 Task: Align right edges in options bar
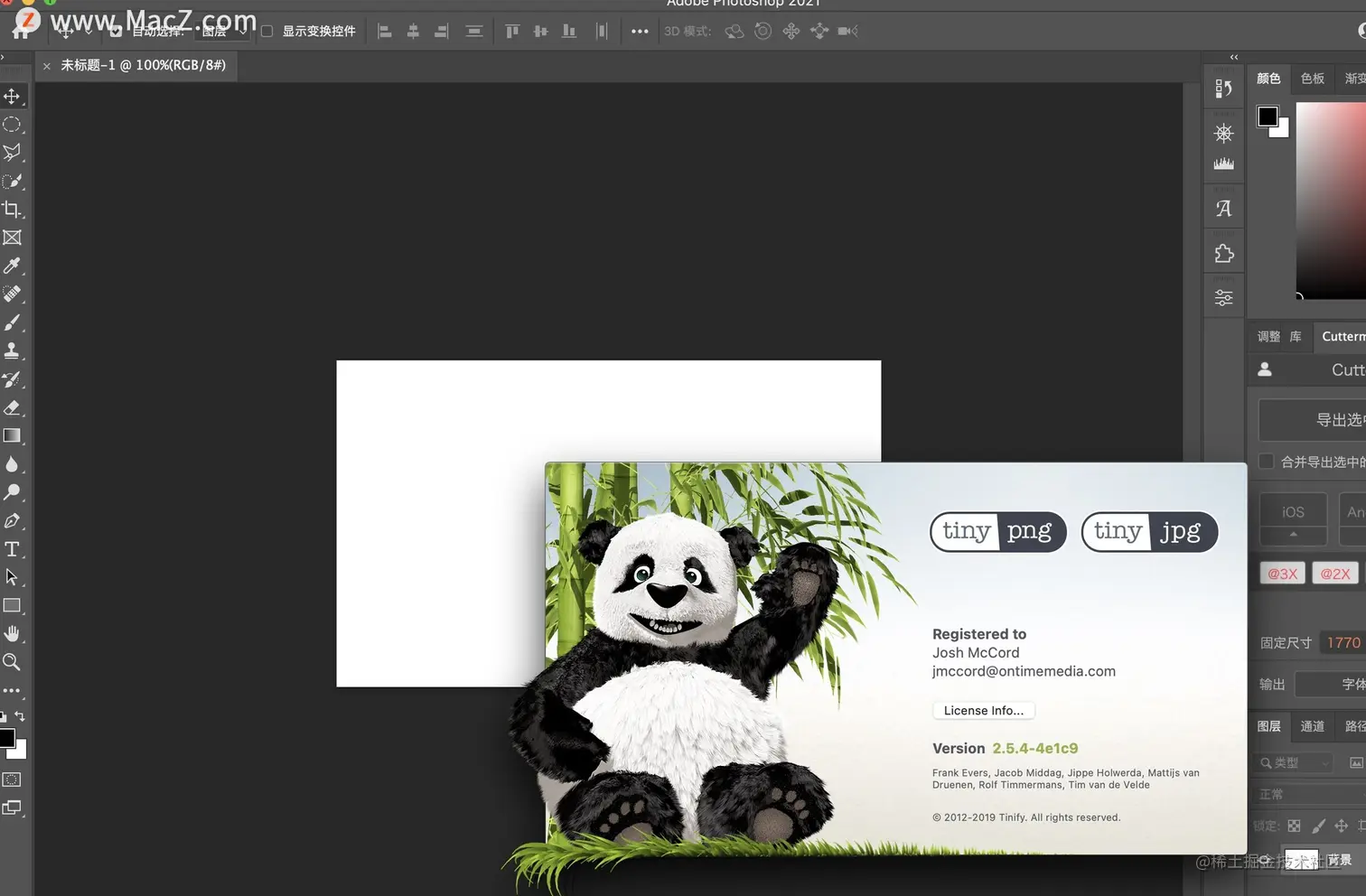pyautogui.click(x=441, y=32)
